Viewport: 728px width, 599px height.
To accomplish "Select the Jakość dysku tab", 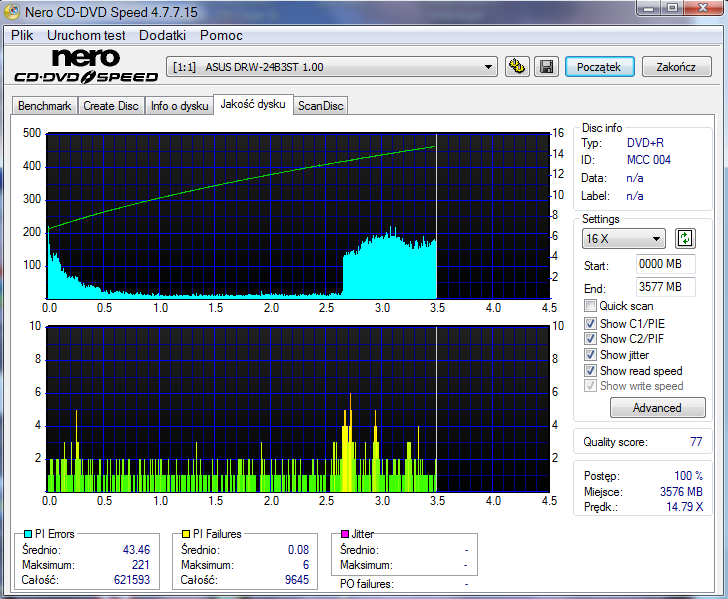I will [253, 104].
